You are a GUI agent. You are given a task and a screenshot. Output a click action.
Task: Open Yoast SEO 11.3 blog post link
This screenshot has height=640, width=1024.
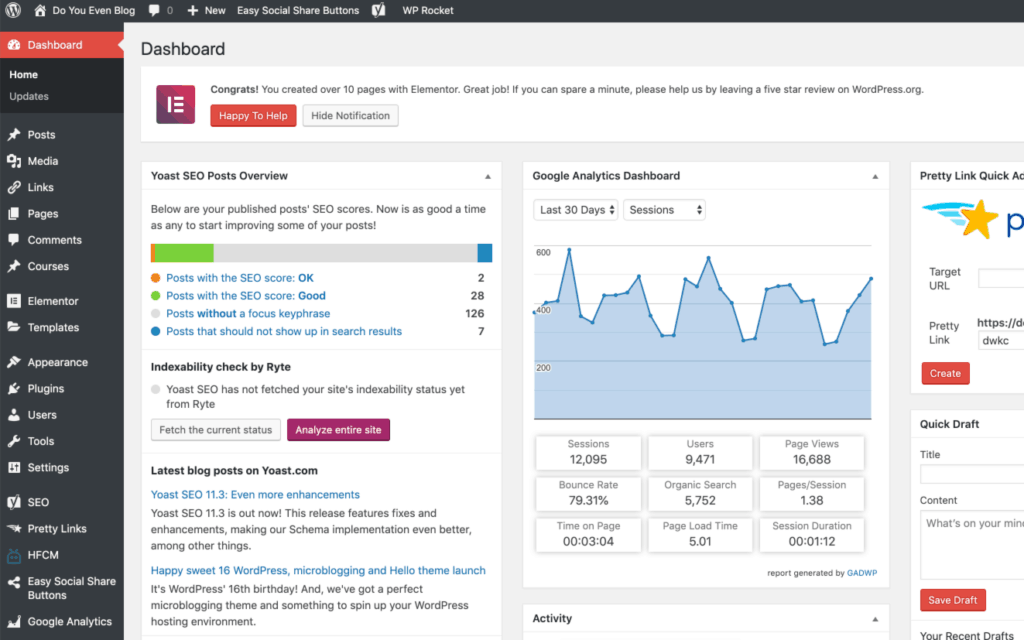pyautogui.click(x=255, y=494)
